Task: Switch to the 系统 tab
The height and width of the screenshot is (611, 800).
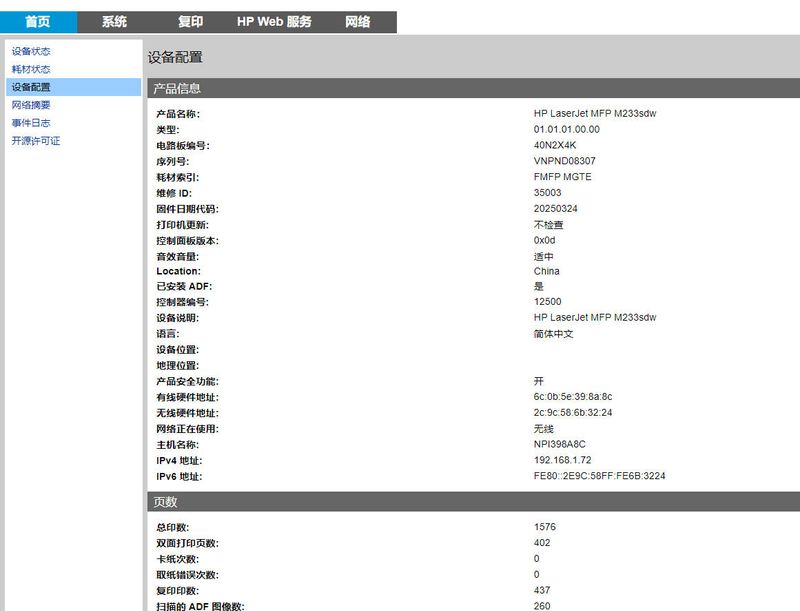Action: coord(115,22)
